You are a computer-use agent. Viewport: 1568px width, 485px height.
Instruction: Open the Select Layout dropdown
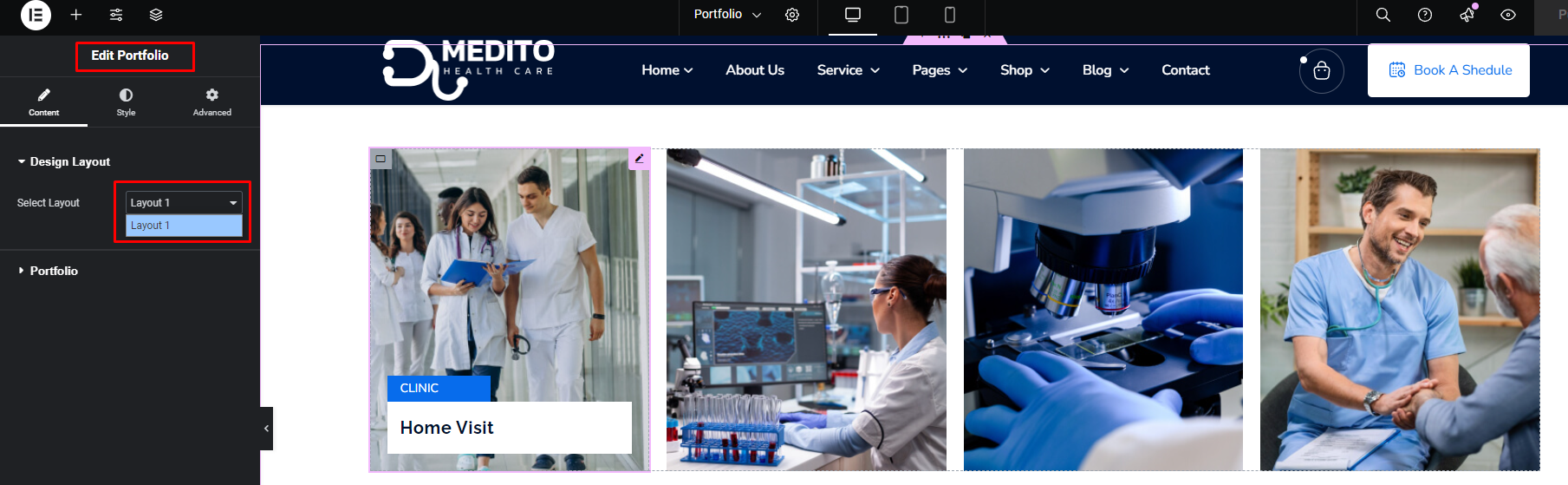point(184,202)
